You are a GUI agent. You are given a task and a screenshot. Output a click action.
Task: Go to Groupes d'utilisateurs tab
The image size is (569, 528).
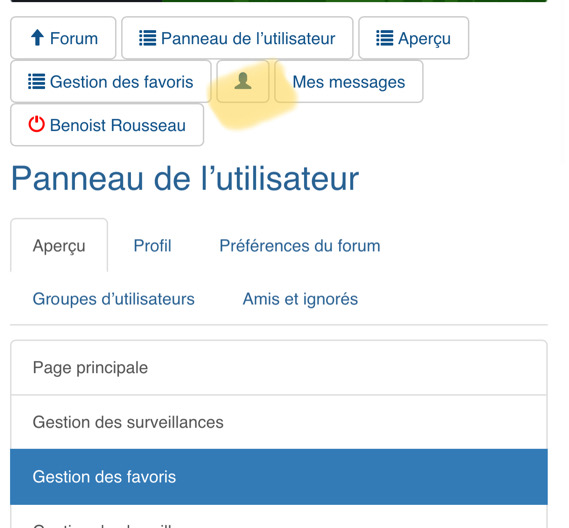[x=114, y=299]
